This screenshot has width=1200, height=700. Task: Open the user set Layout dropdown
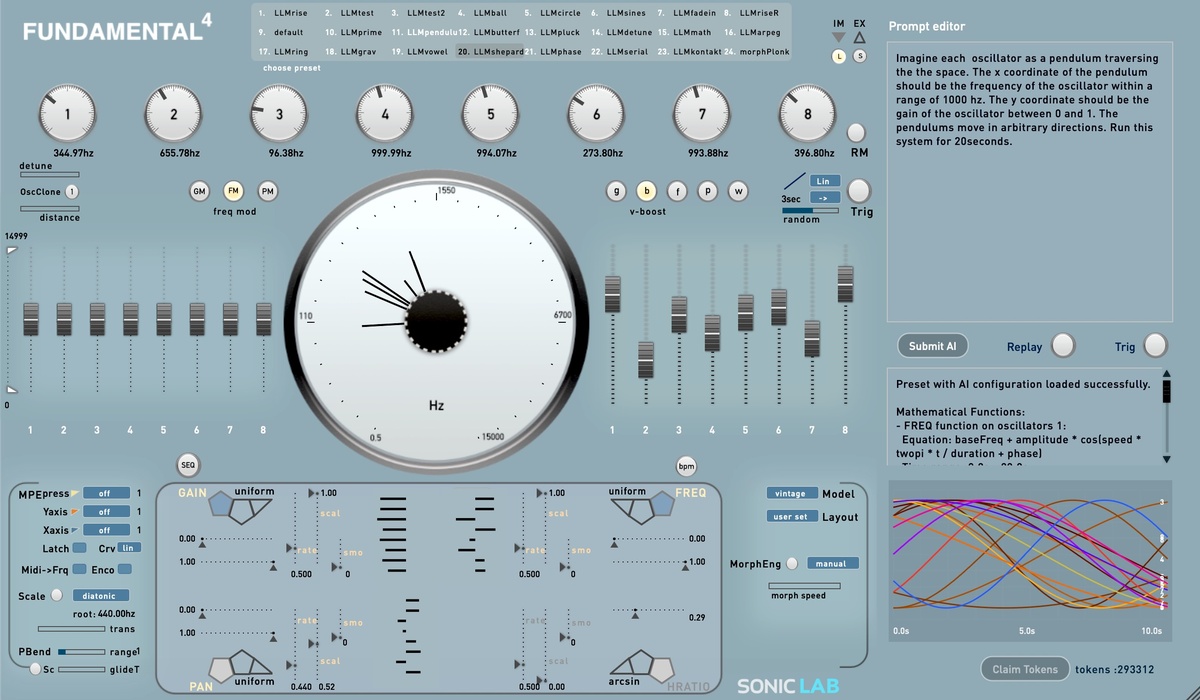(x=792, y=517)
